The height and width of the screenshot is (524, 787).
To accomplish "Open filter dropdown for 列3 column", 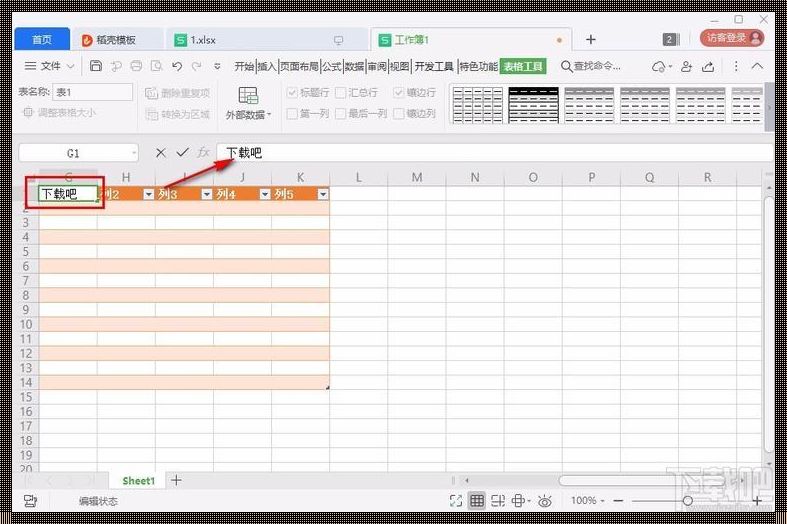I will click(x=207, y=194).
